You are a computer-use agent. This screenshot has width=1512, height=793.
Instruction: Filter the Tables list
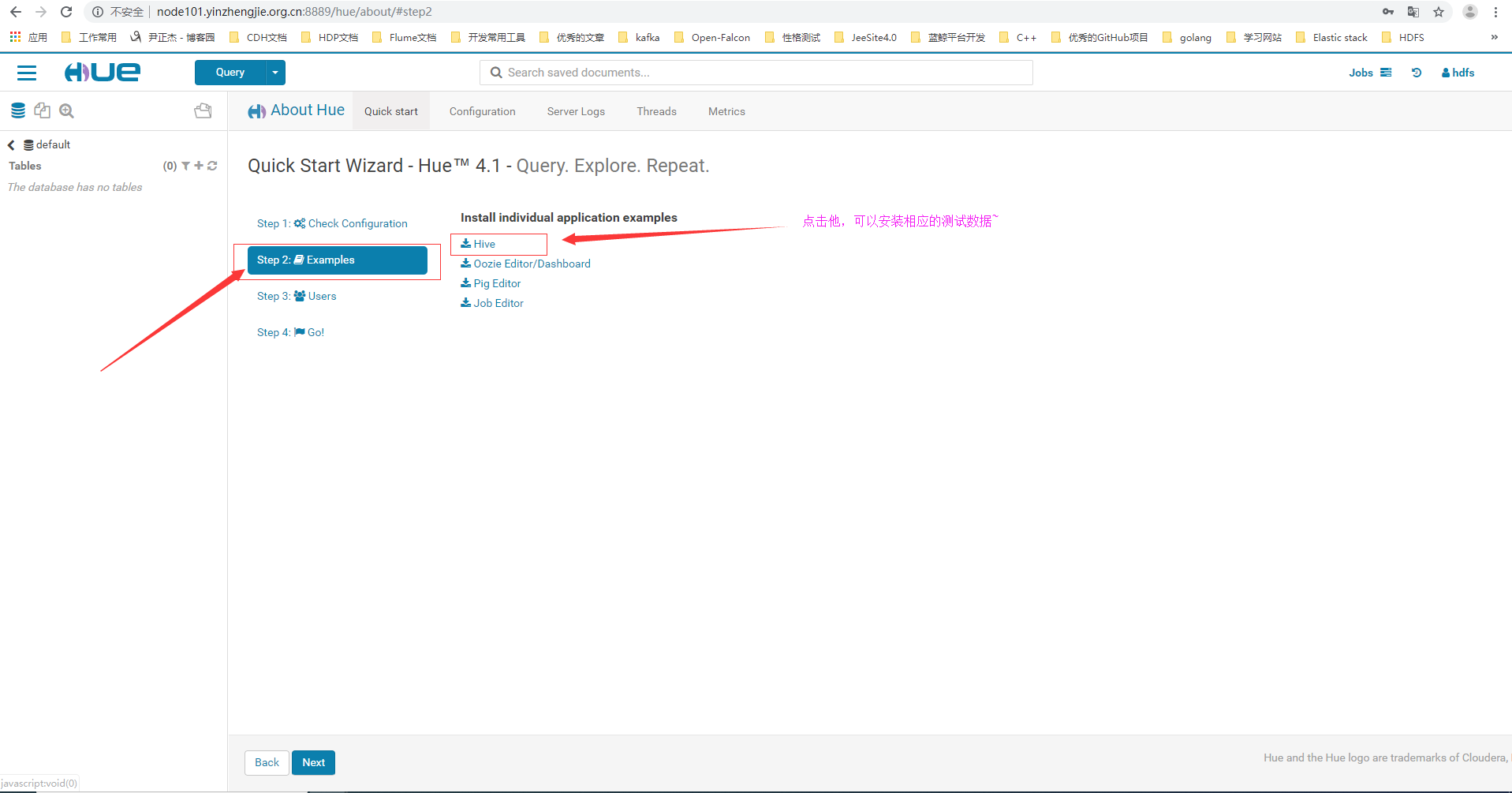click(x=185, y=166)
